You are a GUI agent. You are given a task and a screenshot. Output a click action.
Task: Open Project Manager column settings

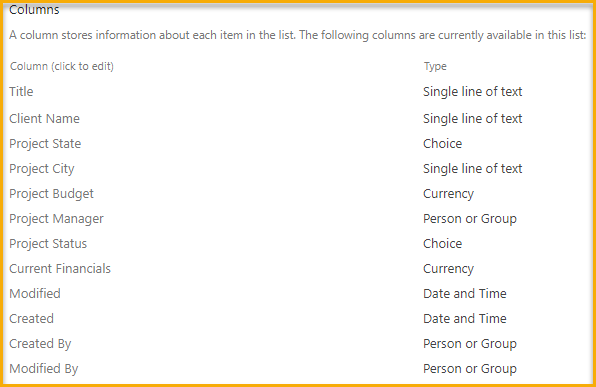click(x=56, y=219)
